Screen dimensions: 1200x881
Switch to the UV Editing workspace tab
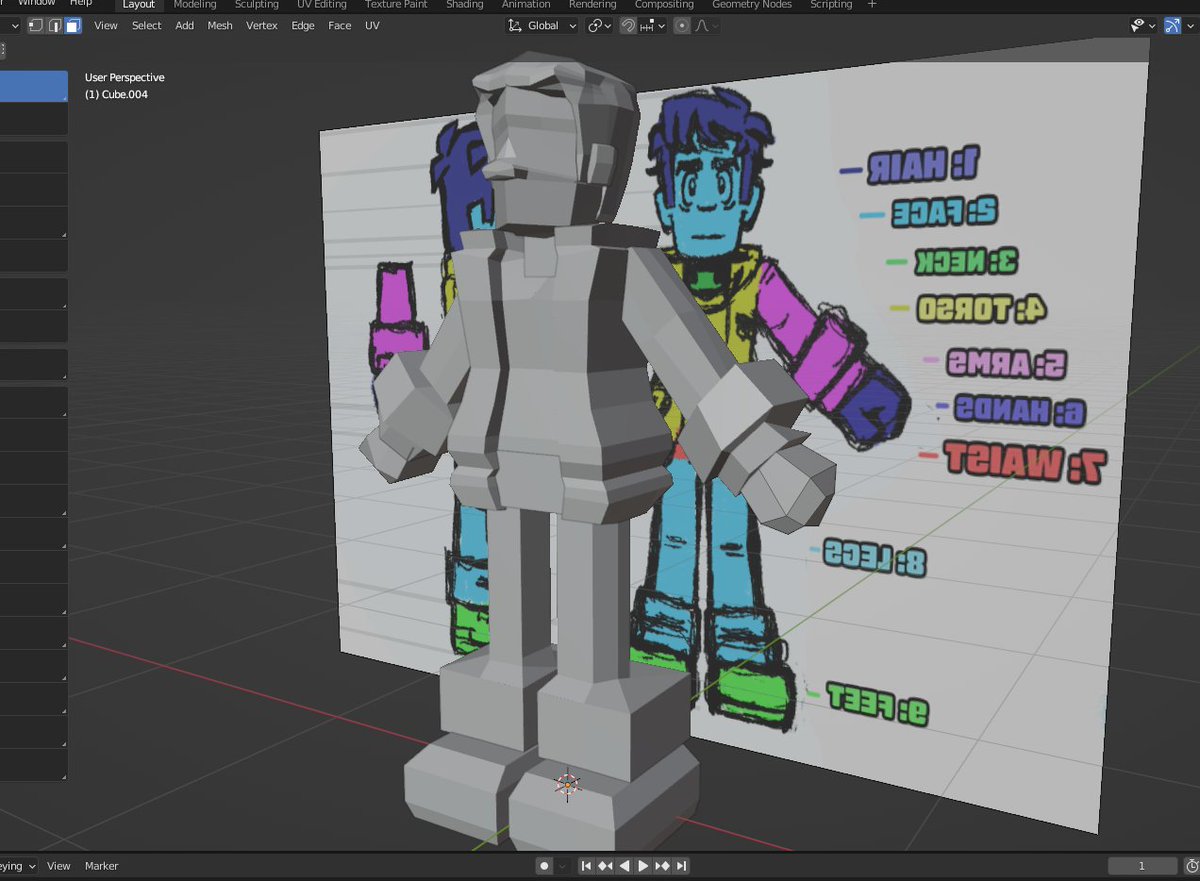coord(322,5)
